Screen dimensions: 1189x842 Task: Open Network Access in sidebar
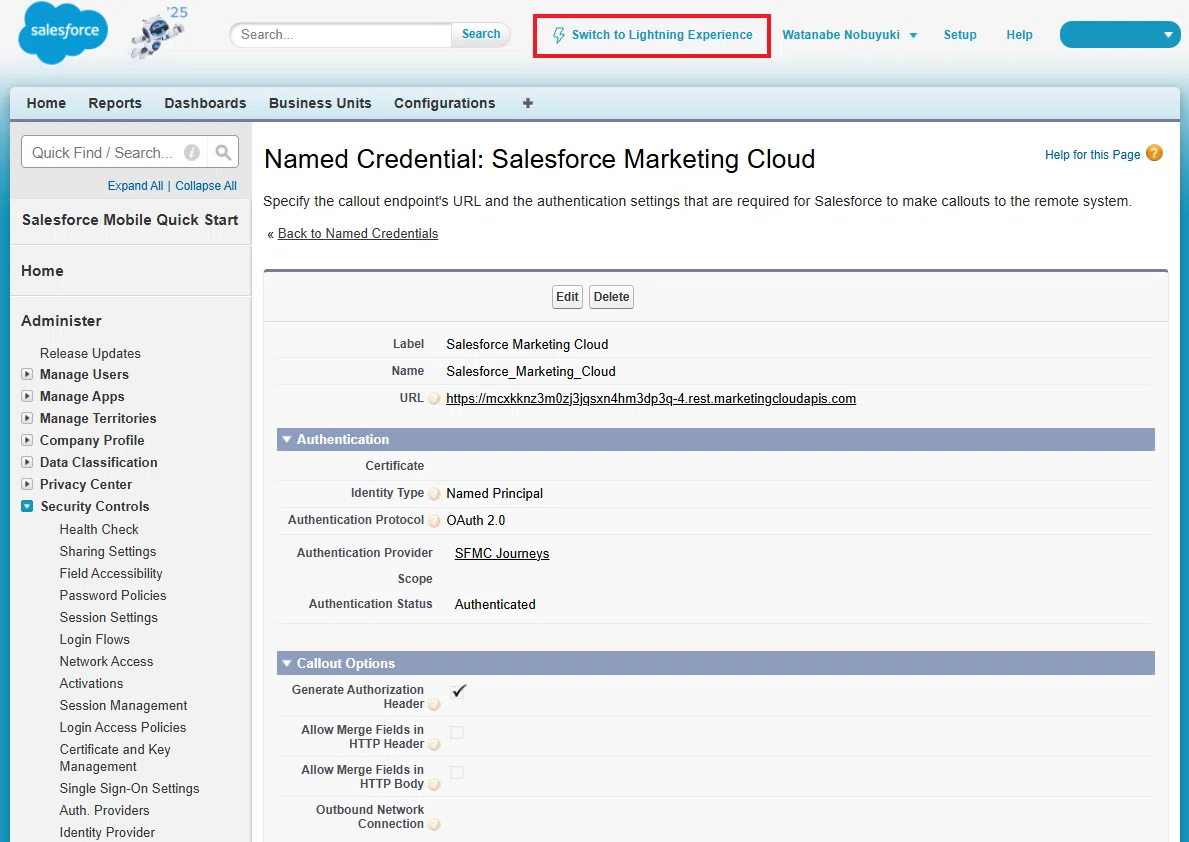point(106,661)
